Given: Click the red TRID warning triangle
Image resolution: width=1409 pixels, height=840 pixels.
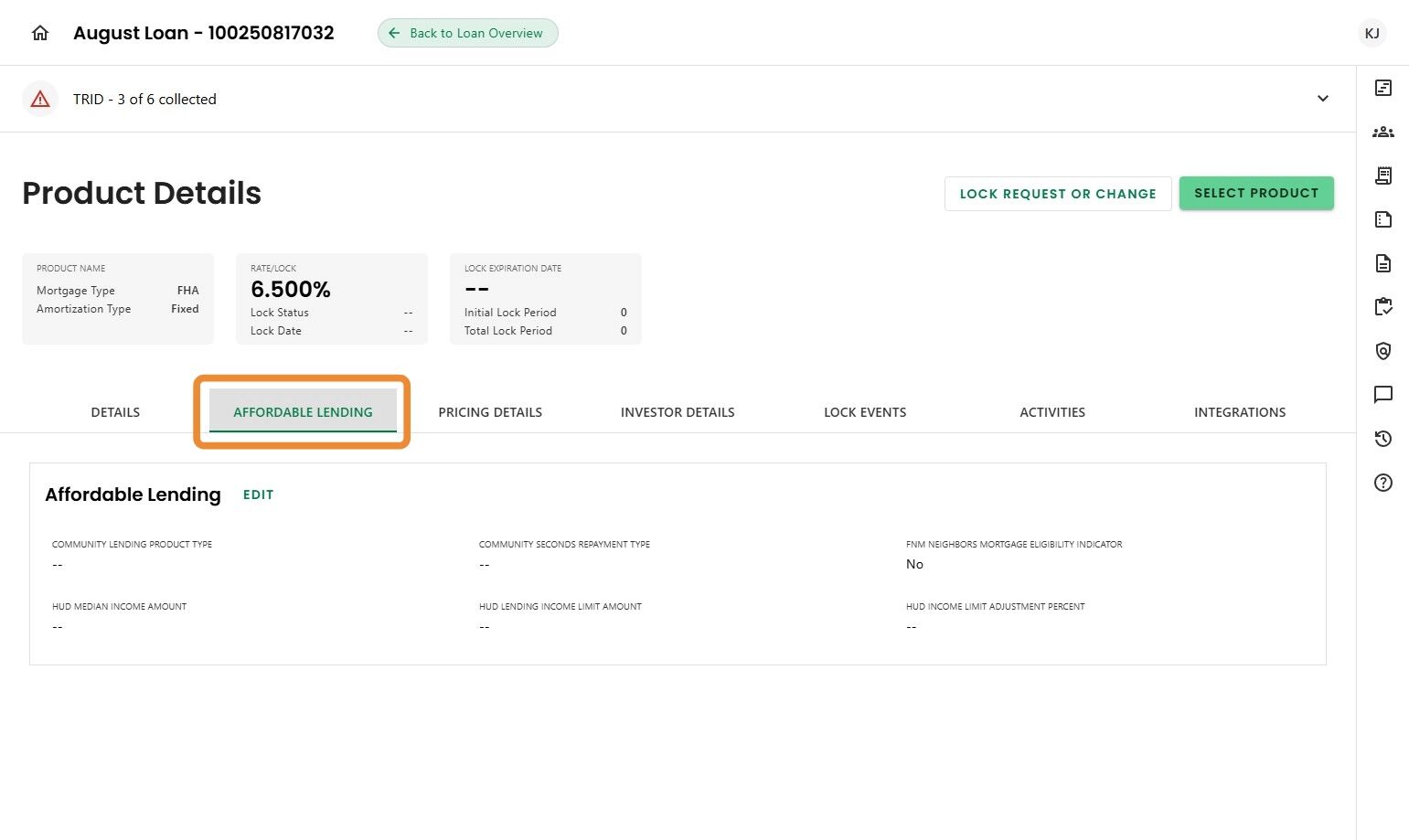Looking at the screenshot, I should pyautogui.click(x=40, y=99).
